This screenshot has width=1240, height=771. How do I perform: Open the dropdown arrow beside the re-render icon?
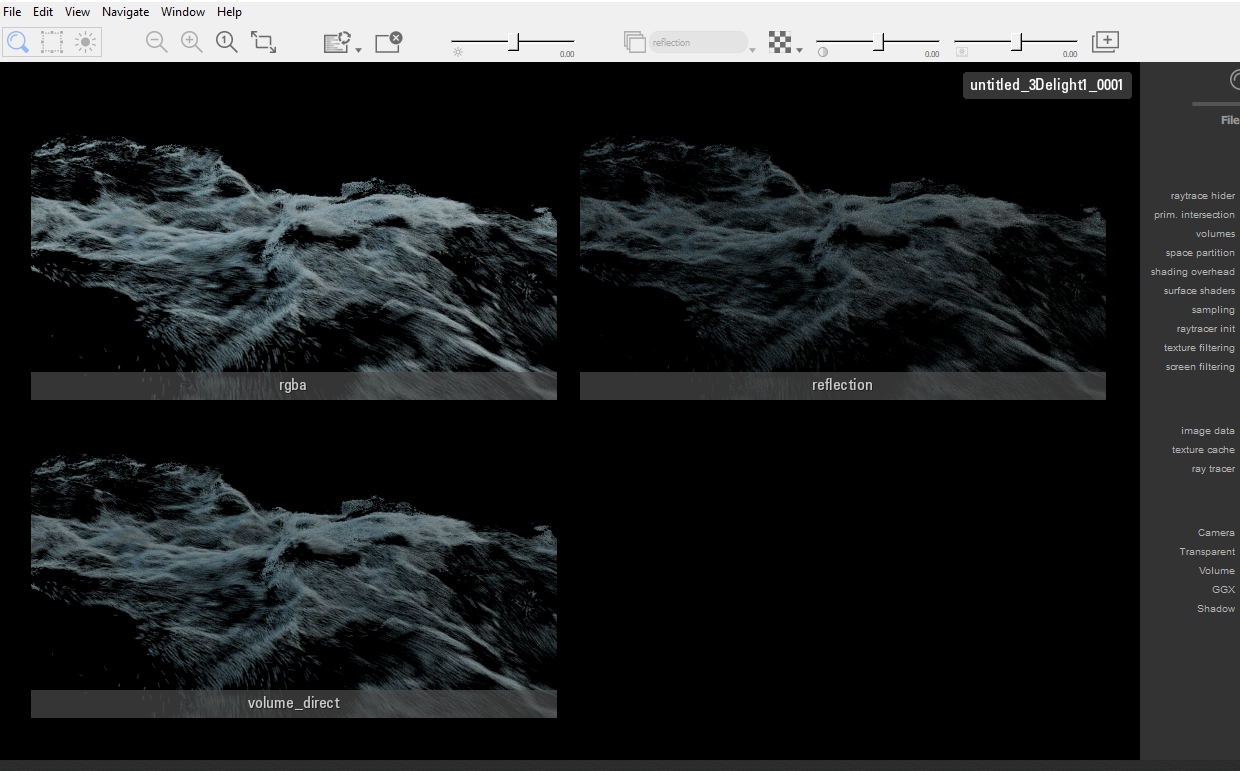(x=358, y=49)
